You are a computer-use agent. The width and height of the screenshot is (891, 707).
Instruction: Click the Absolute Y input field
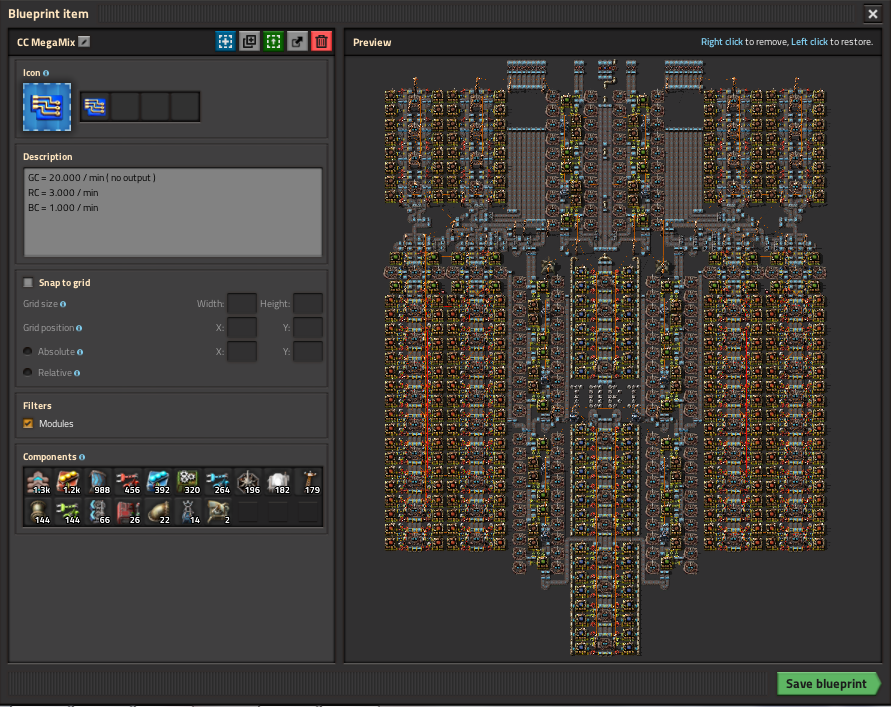(308, 351)
